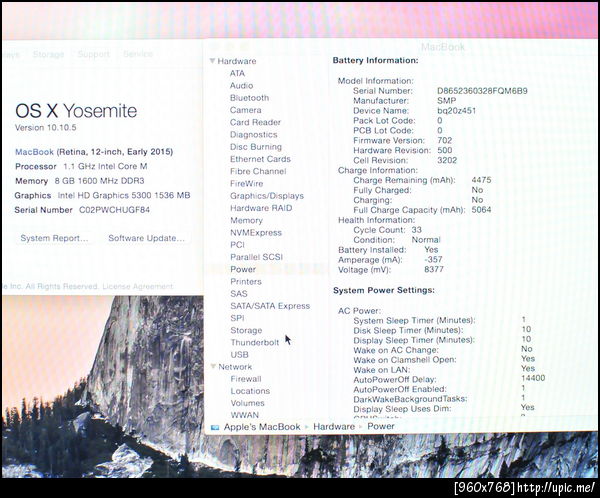This screenshot has height=498, width=600.
Task: Select PCI in the Hardware list
Action: [237, 245]
